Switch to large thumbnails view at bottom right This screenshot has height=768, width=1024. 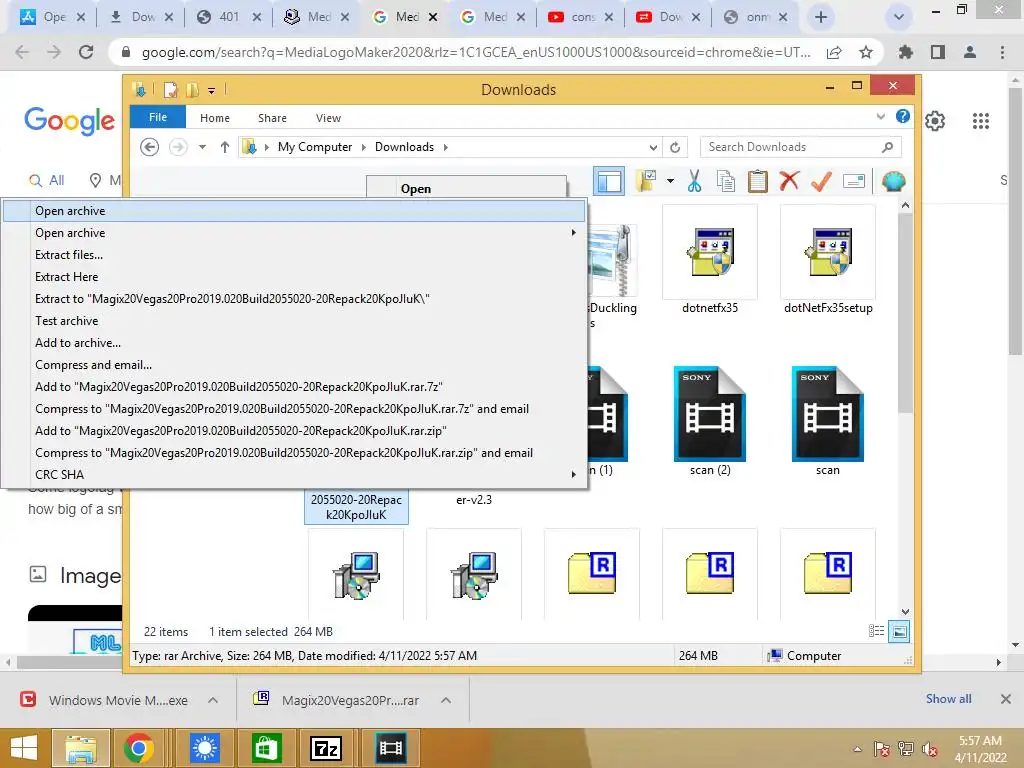click(899, 631)
